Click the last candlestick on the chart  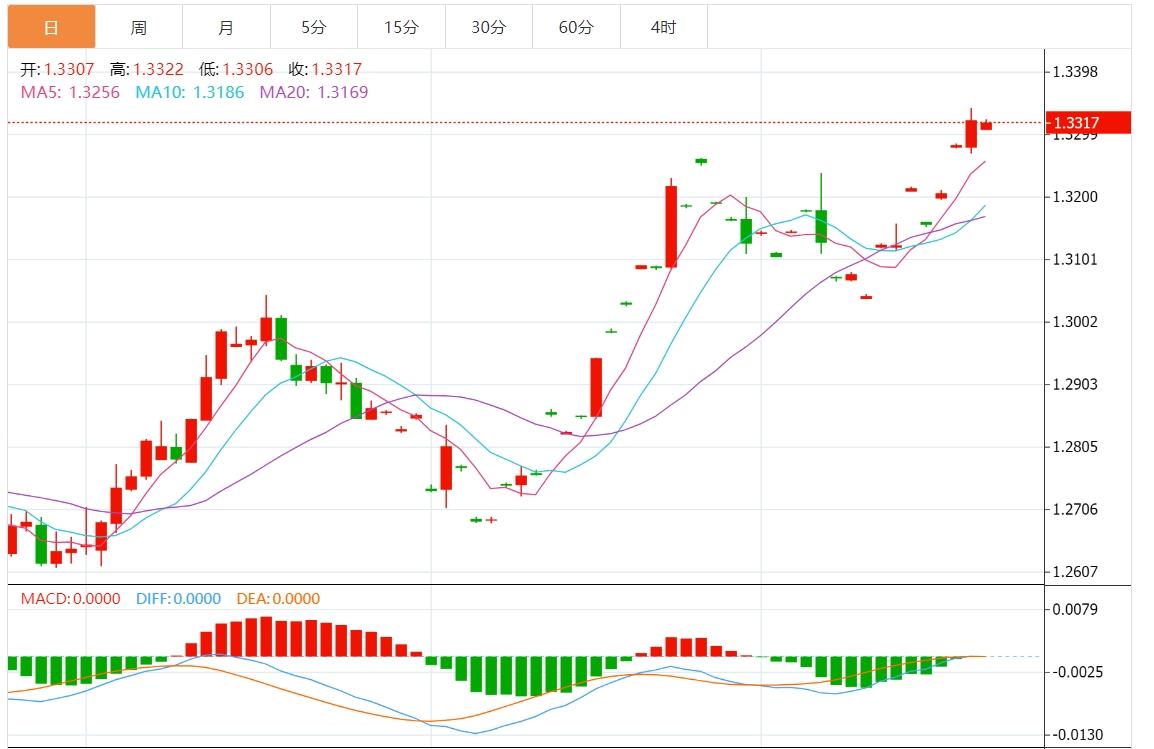pyautogui.click(x=986, y=125)
